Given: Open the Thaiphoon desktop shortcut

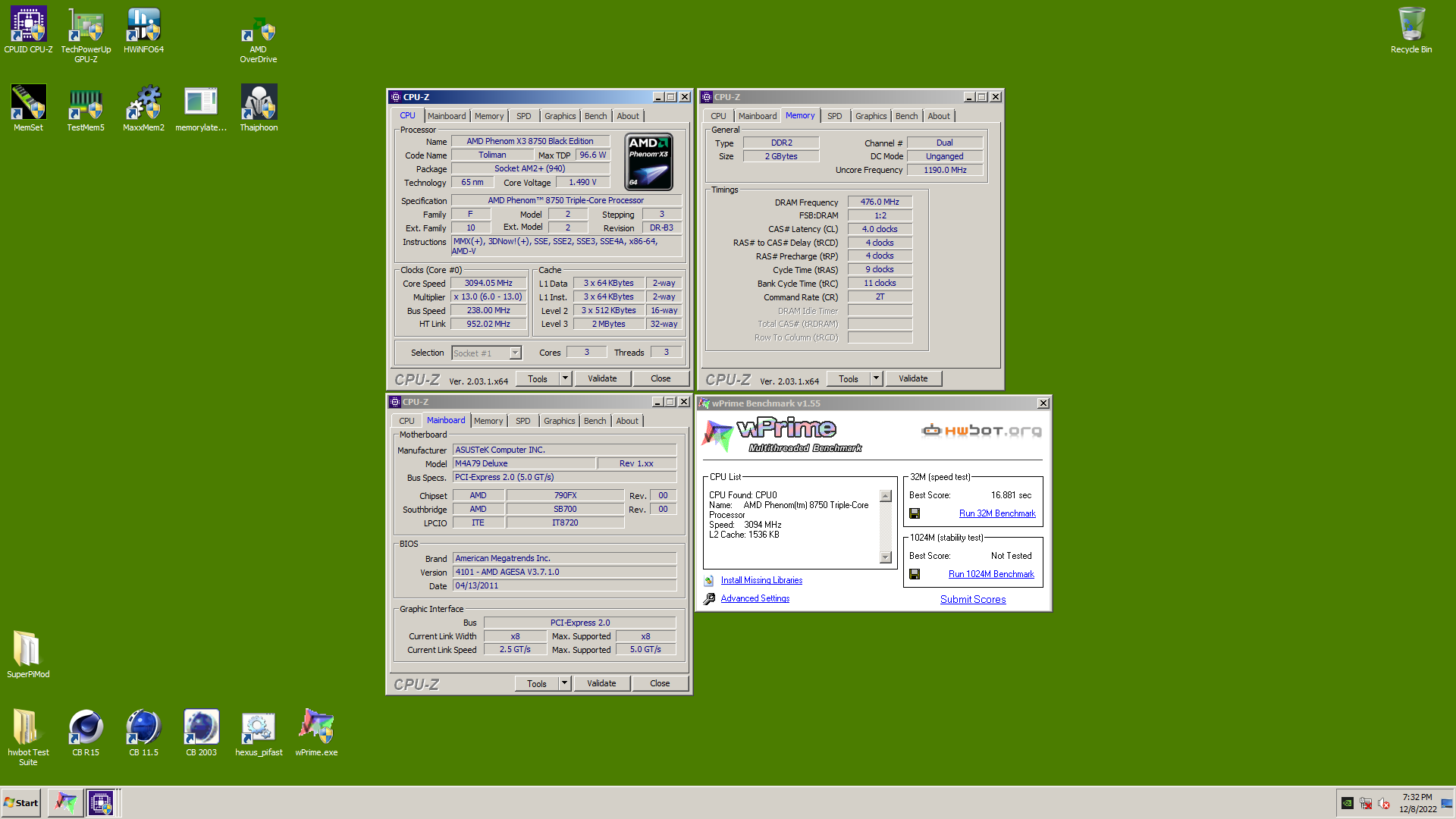Looking at the screenshot, I should 259,108.
